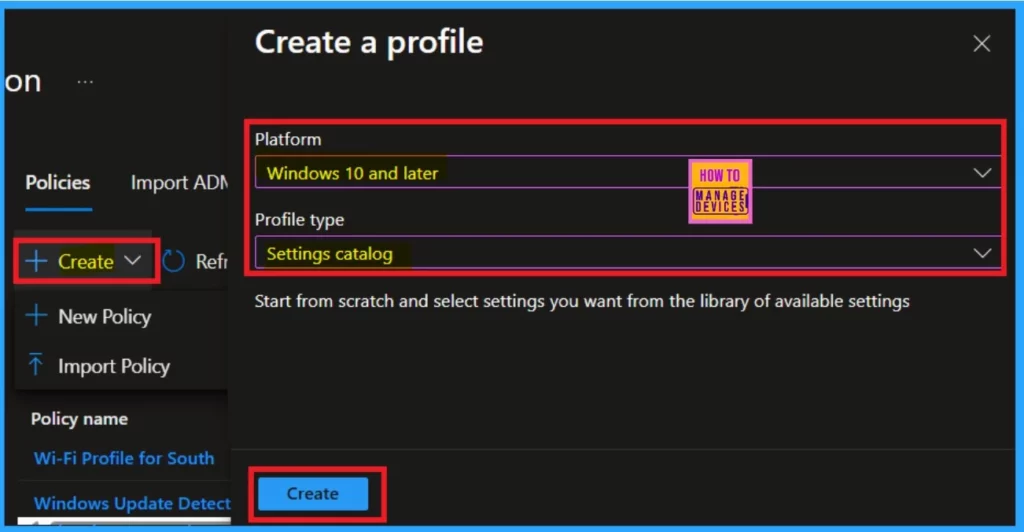Viewport: 1024px width, 532px height.
Task: Switch to the Policies tab
Action: pyautogui.click(x=57, y=183)
